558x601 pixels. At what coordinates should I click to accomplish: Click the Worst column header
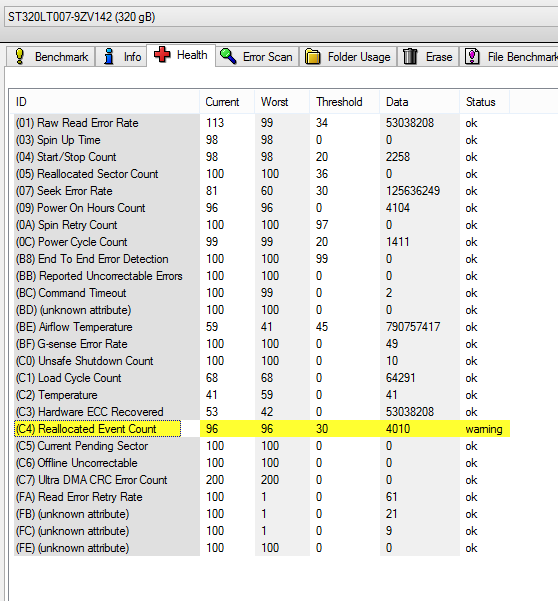[282, 102]
